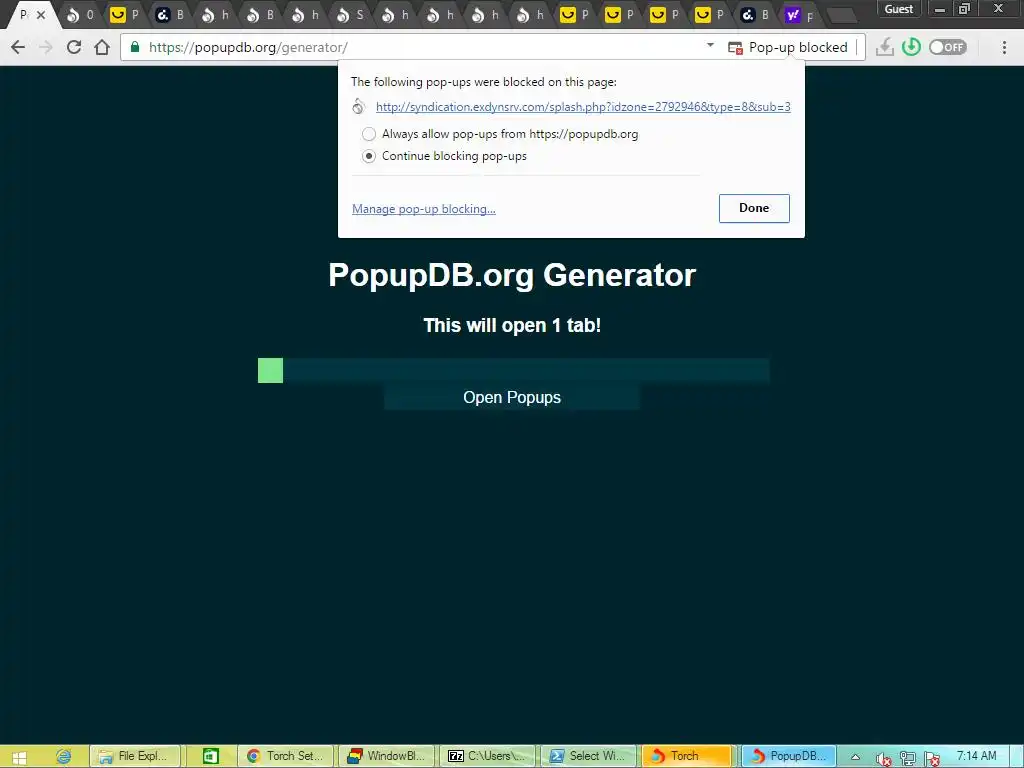1024x768 pixels.
Task: Click the tab count slider green handle
Action: (x=270, y=370)
